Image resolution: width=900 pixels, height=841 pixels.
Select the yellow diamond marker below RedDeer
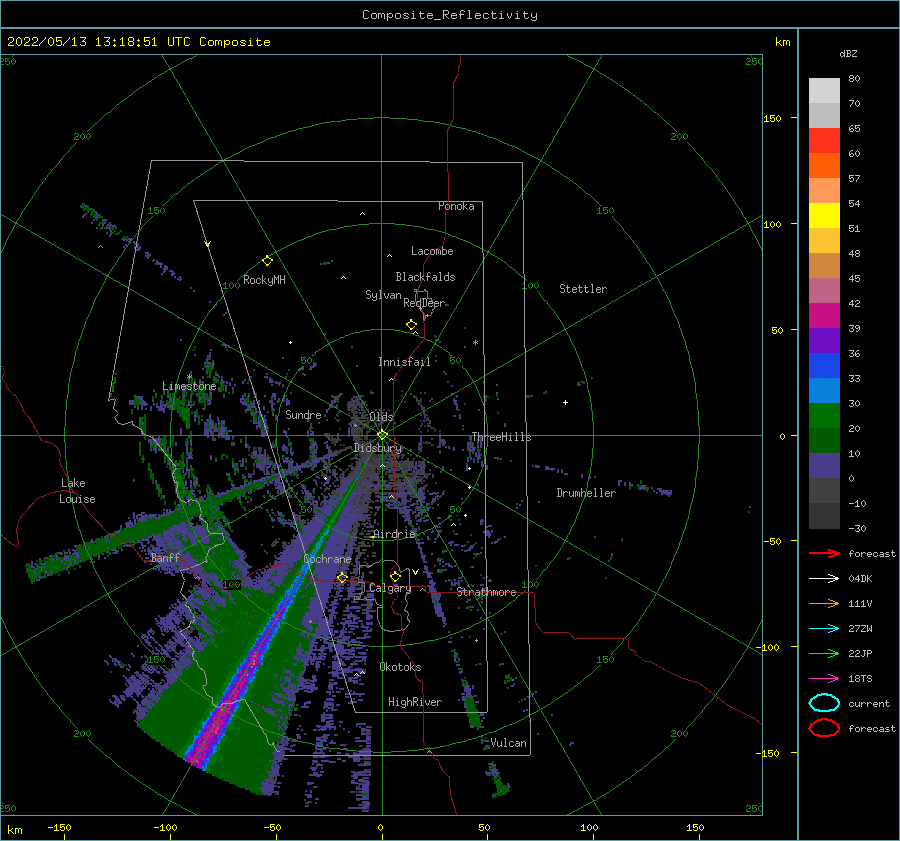411,325
